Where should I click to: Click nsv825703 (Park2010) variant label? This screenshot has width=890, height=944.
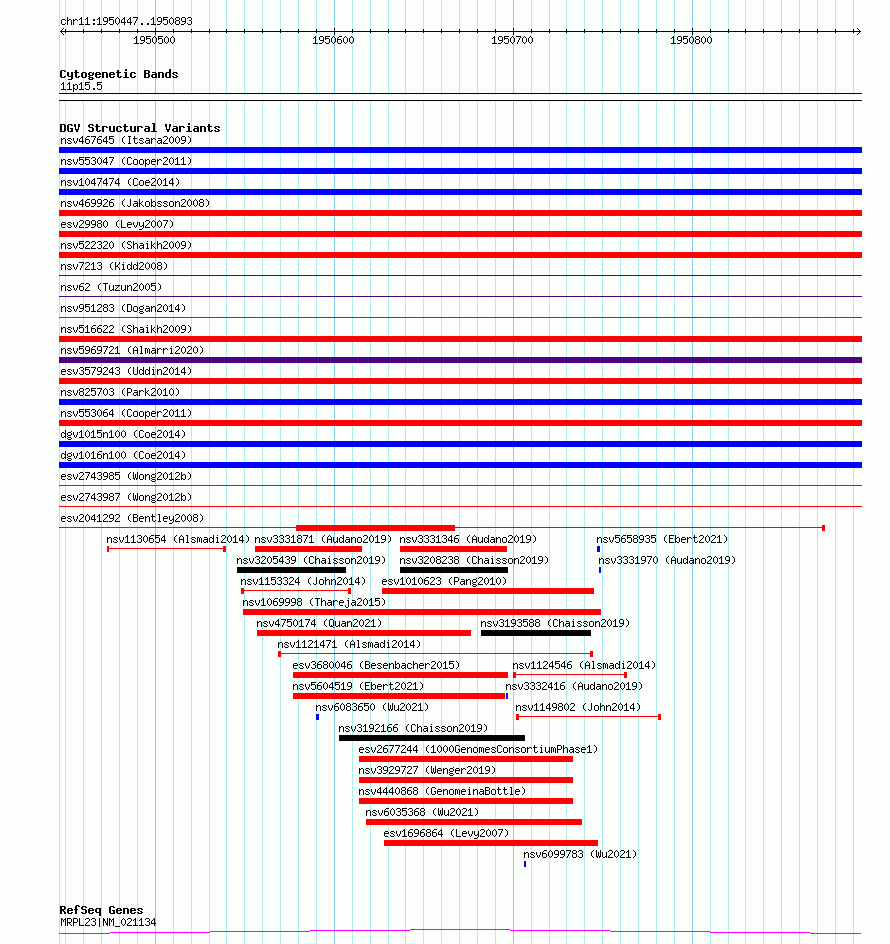120,393
